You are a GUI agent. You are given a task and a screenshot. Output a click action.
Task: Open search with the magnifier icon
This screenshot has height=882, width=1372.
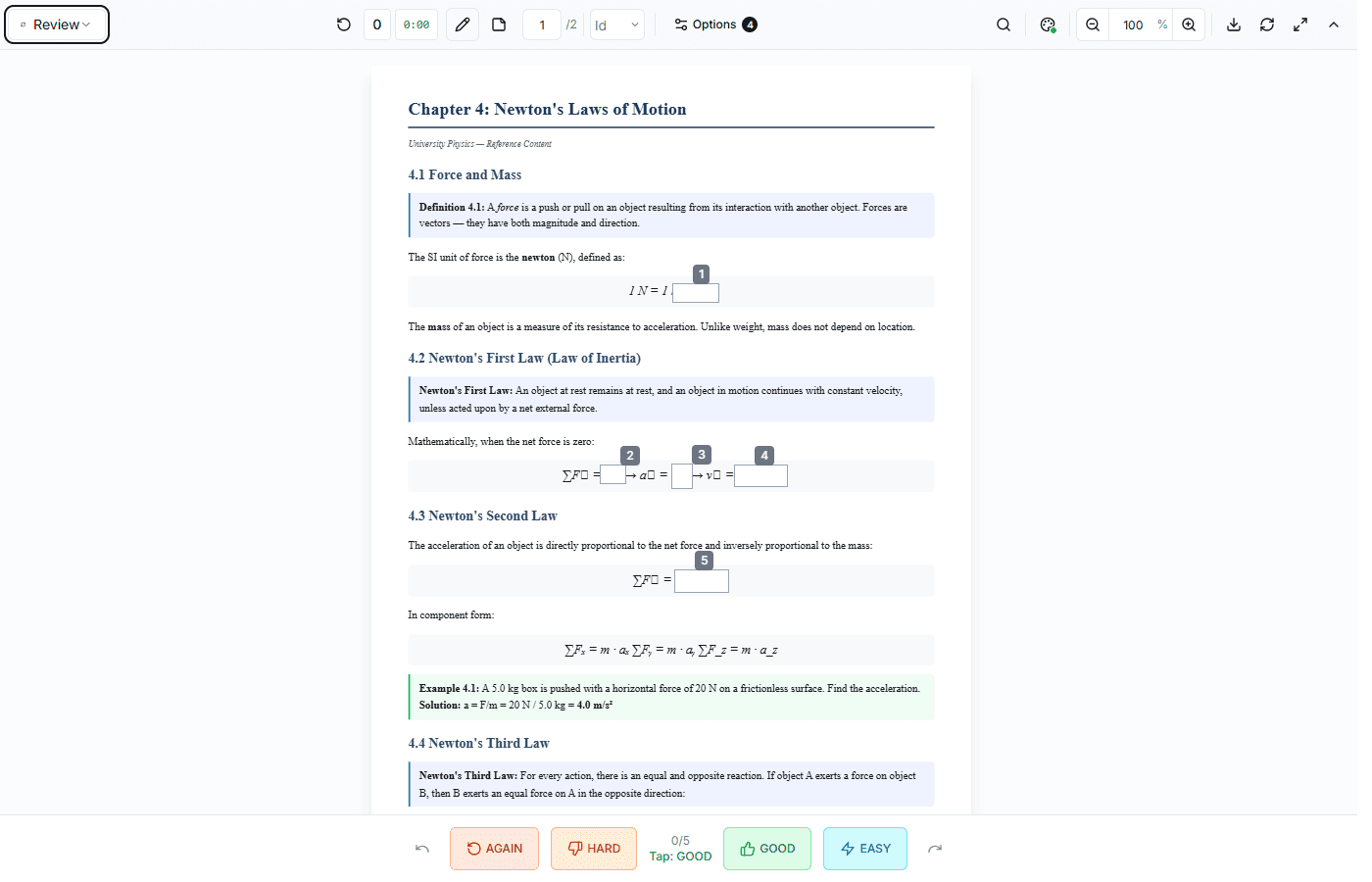(x=1003, y=24)
